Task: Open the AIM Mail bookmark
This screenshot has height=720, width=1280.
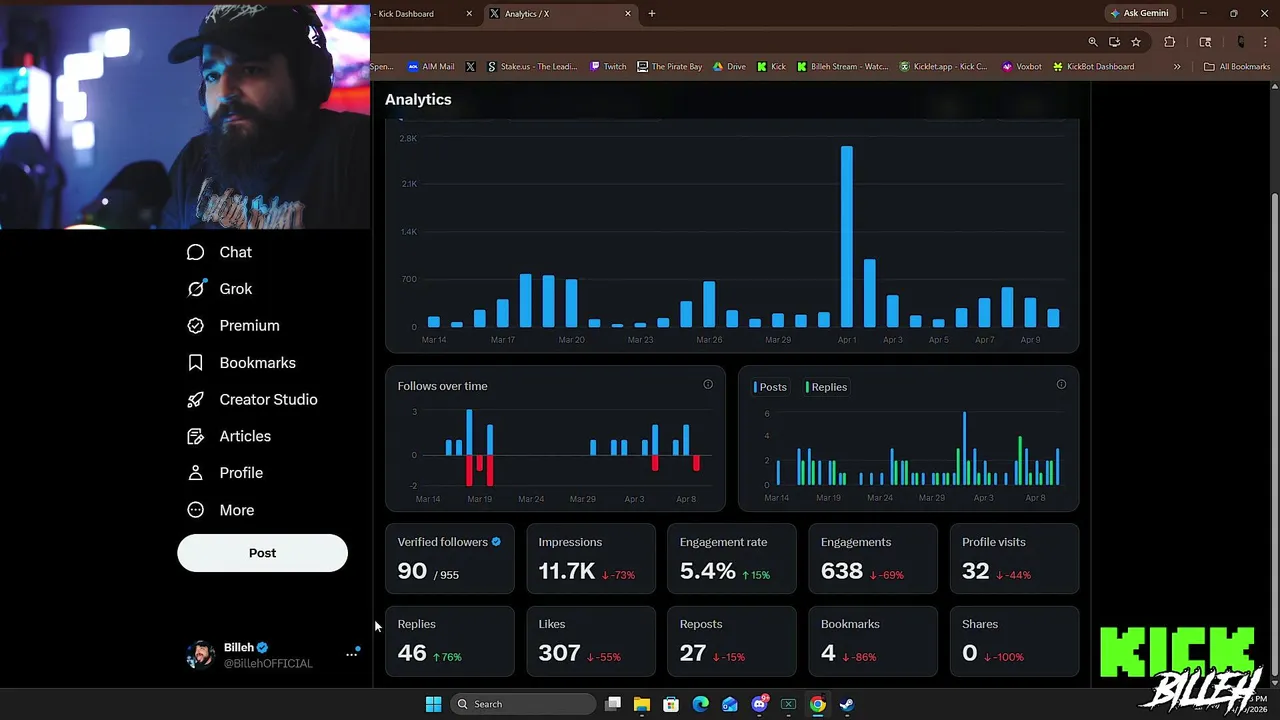Action: coord(431,67)
